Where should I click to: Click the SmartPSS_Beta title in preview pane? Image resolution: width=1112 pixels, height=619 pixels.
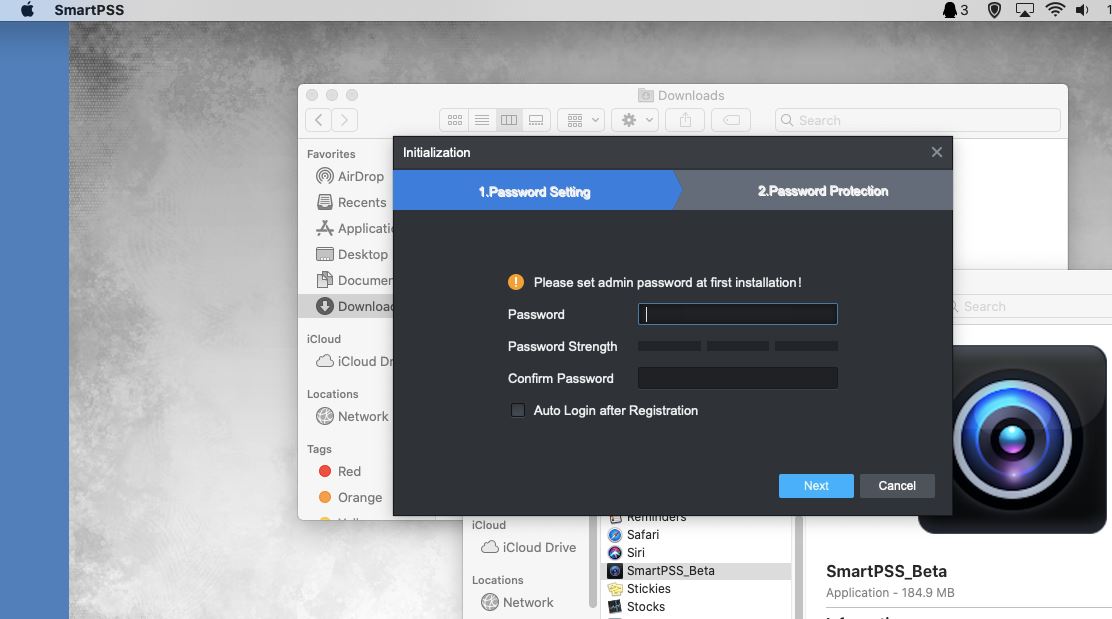(x=886, y=571)
